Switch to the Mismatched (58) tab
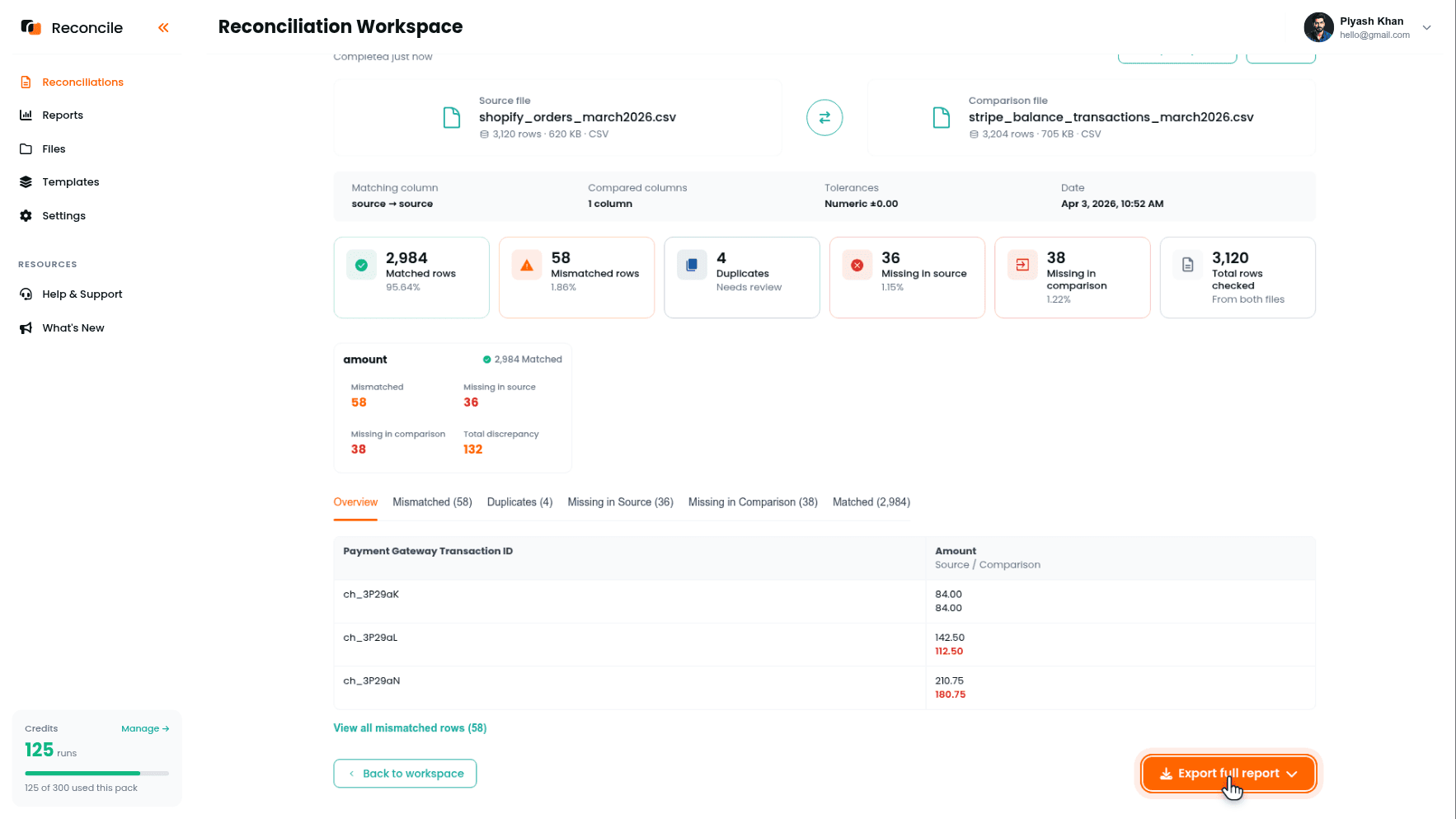Viewport: 1456px width, 819px height. click(432, 502)
